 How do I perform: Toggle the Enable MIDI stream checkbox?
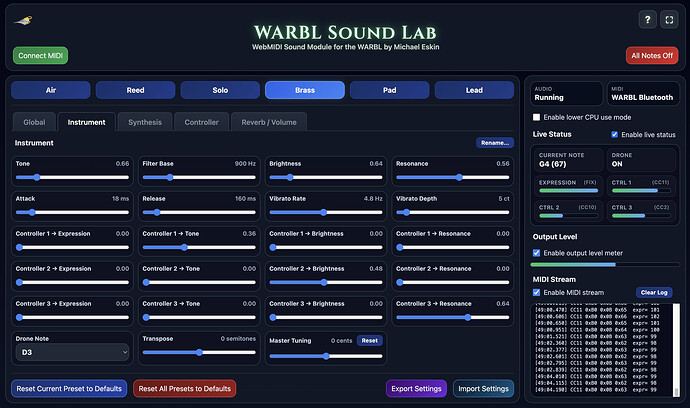pyautogui.click(x=536, y=292)
